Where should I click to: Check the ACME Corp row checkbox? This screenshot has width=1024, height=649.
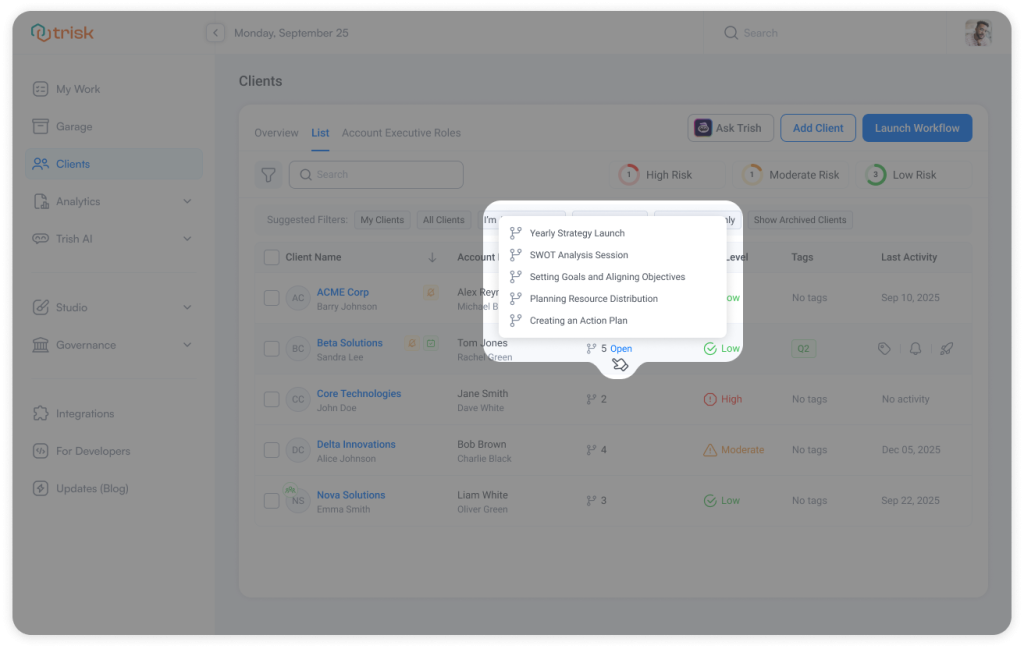271,297
